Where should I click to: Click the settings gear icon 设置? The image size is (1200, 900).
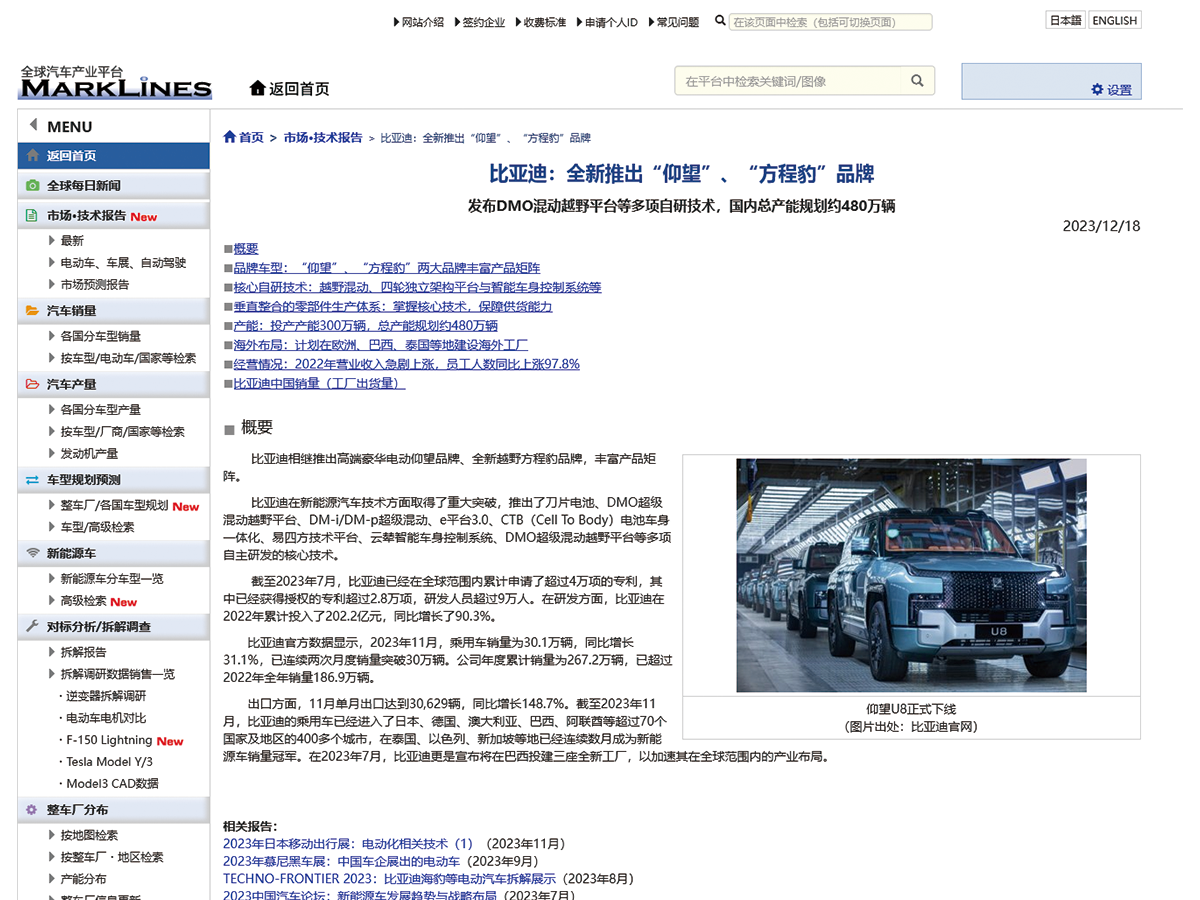1097,89
